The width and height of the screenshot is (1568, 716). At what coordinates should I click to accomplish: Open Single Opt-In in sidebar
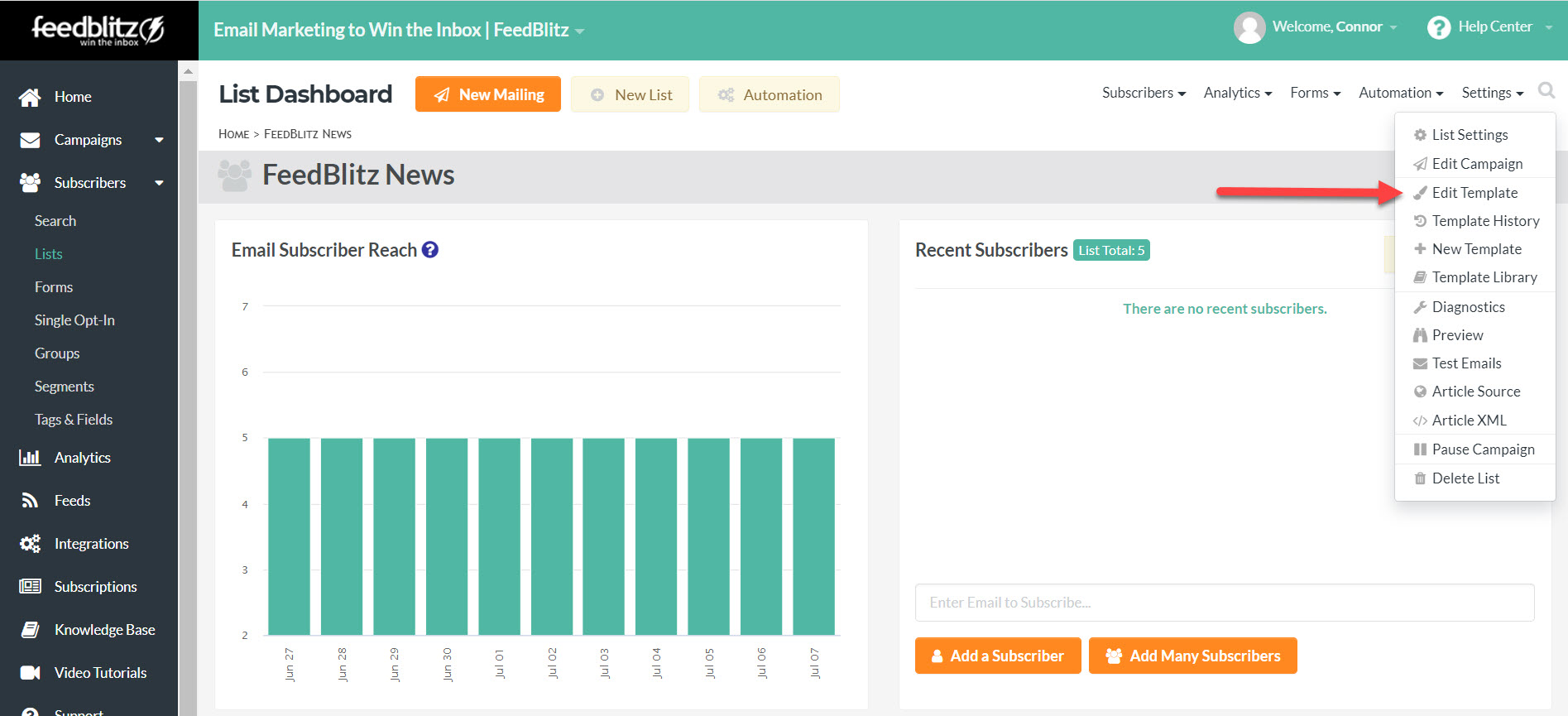click(74, 320)
